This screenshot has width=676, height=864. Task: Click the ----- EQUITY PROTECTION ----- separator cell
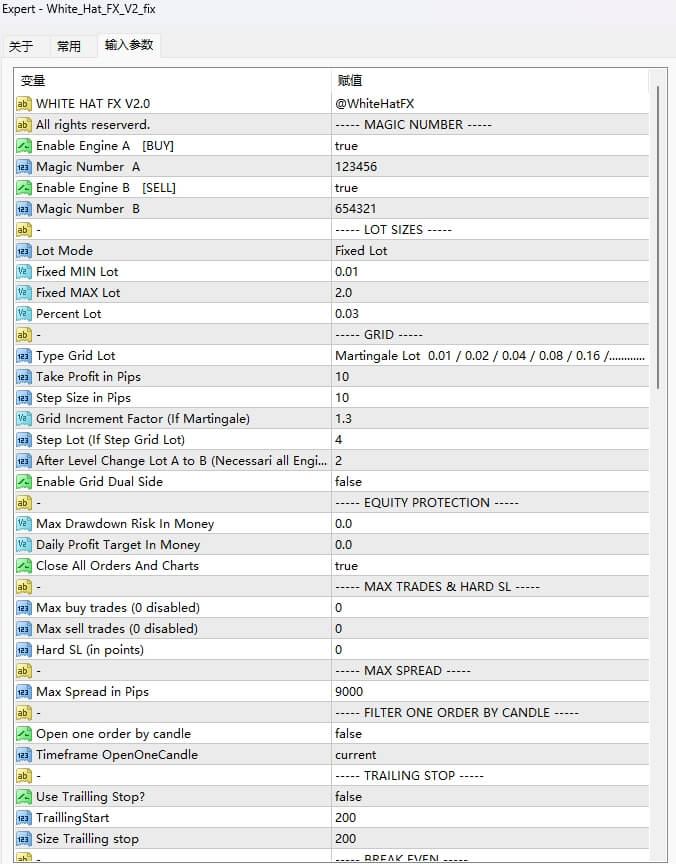click(490, 503)
